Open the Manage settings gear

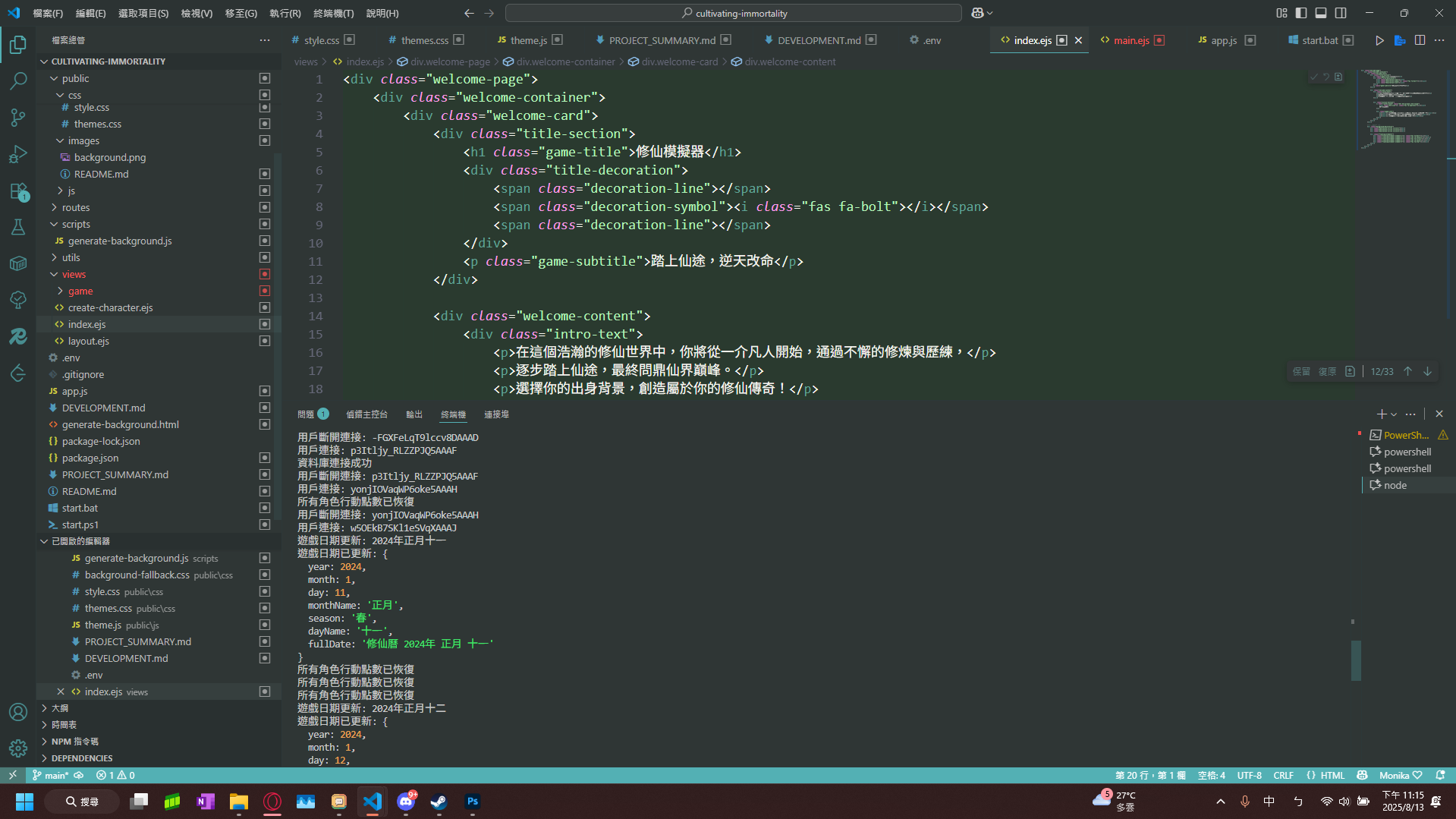pos(18,748)
